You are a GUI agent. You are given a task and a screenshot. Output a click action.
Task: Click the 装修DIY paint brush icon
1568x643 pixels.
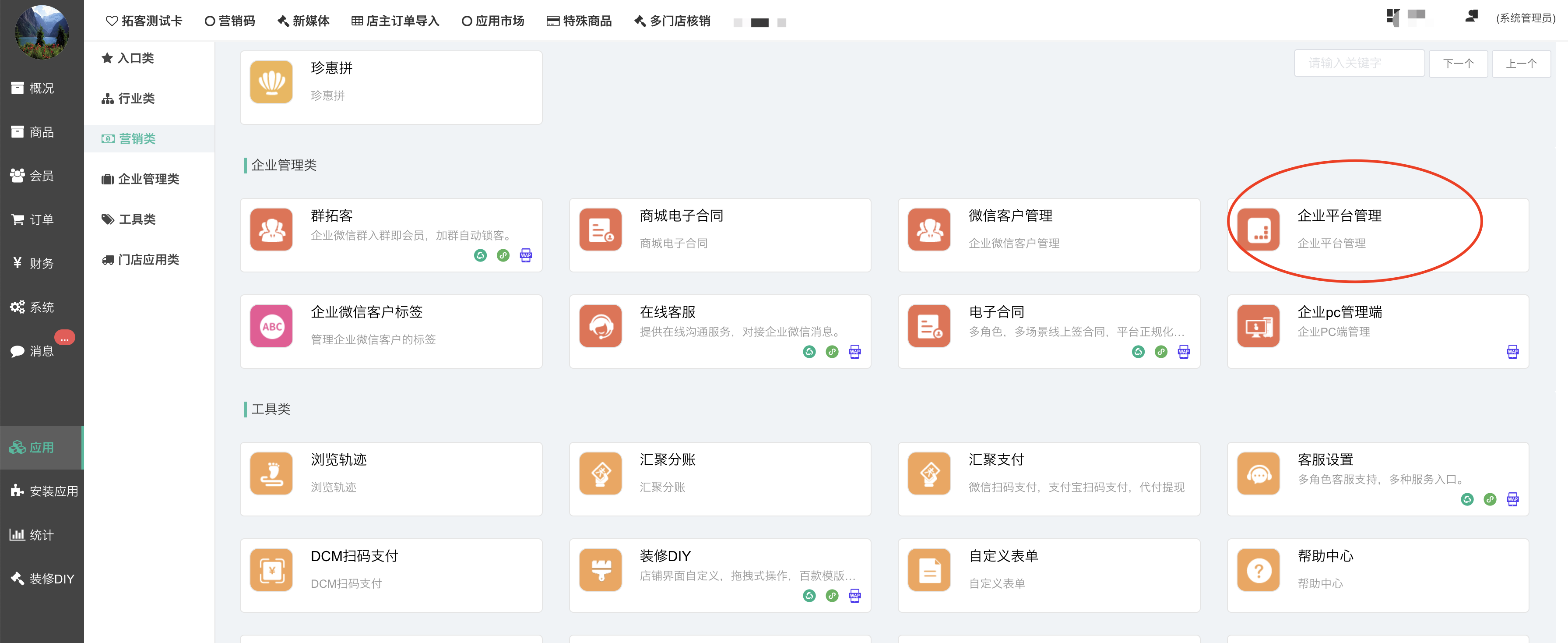coord(600,570)
